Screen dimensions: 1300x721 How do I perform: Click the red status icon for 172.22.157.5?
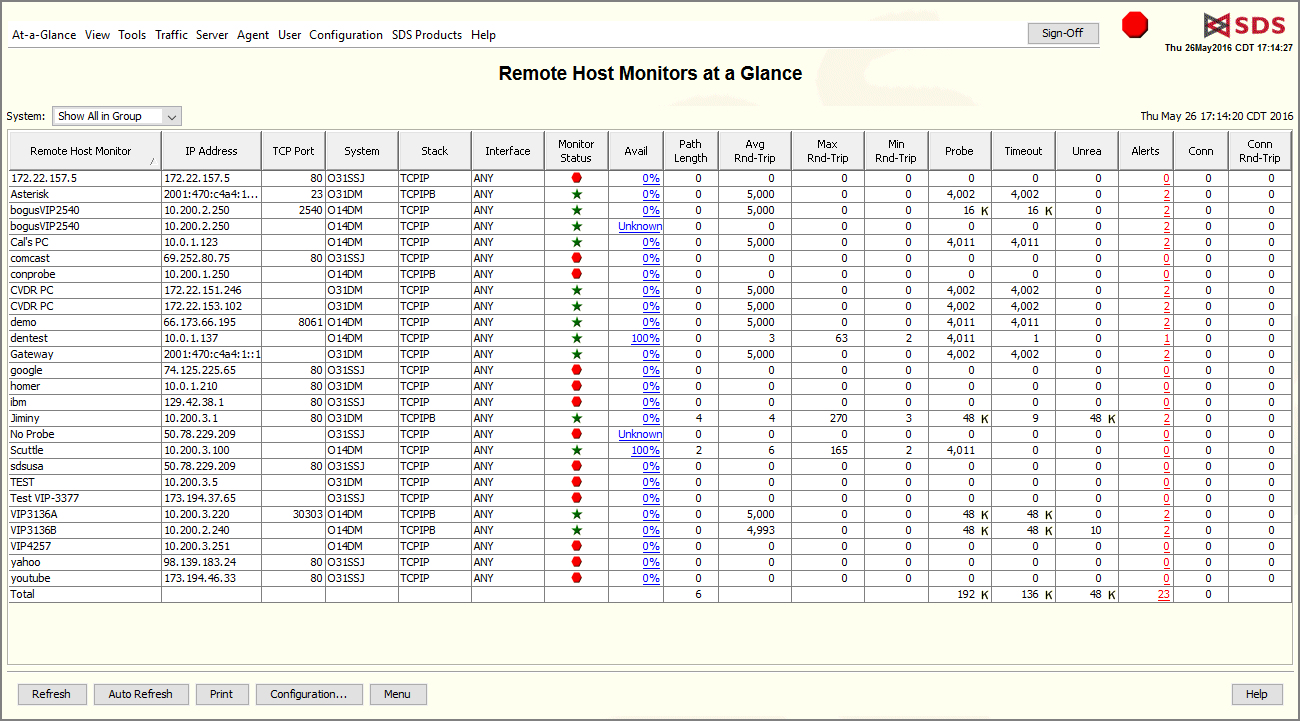(x=576, y=178)
